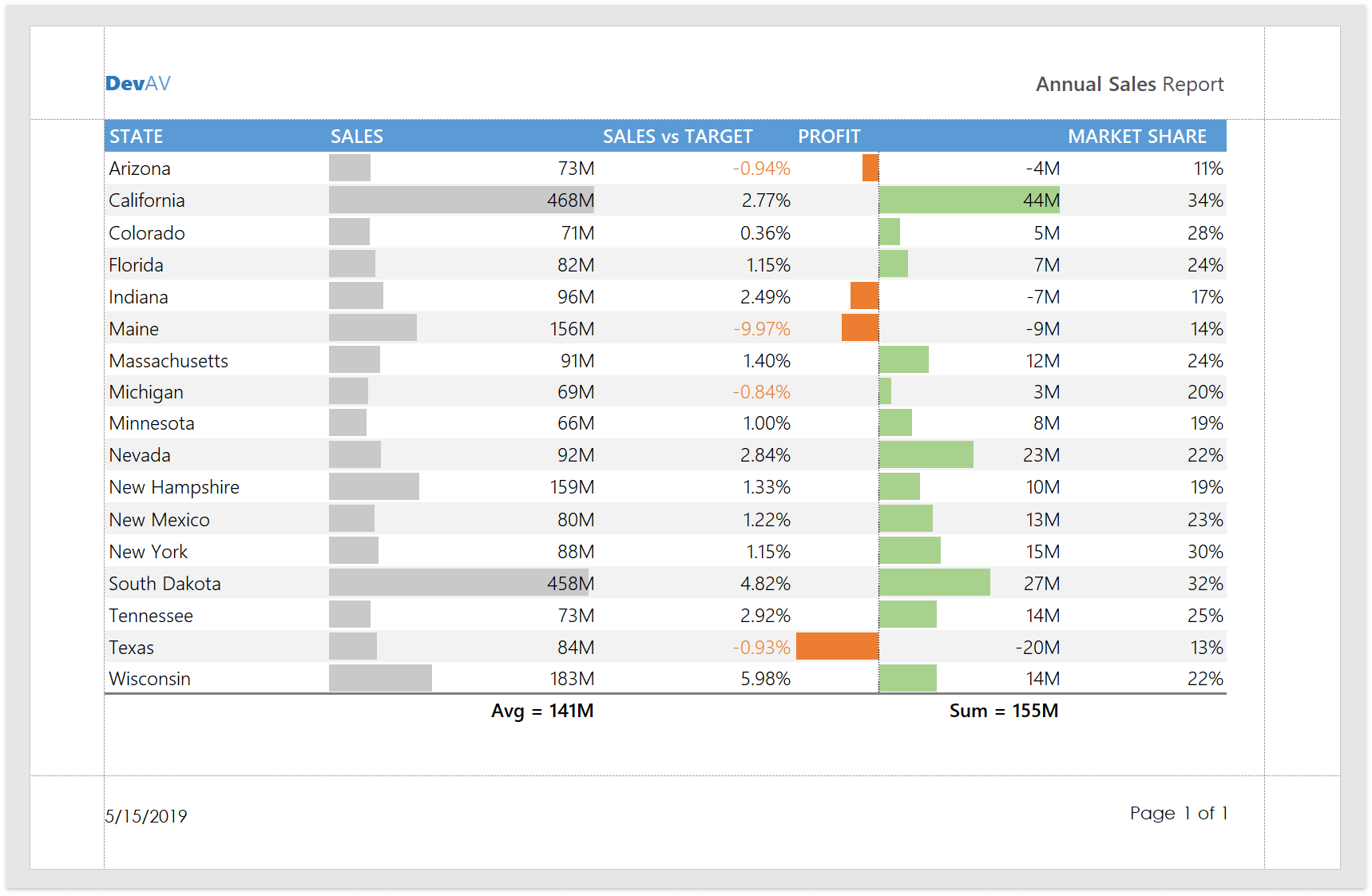Click Arizona's 11% market share cell
The height and width of the screenshot is (896, 1372).
click(x=1208, y=168)
